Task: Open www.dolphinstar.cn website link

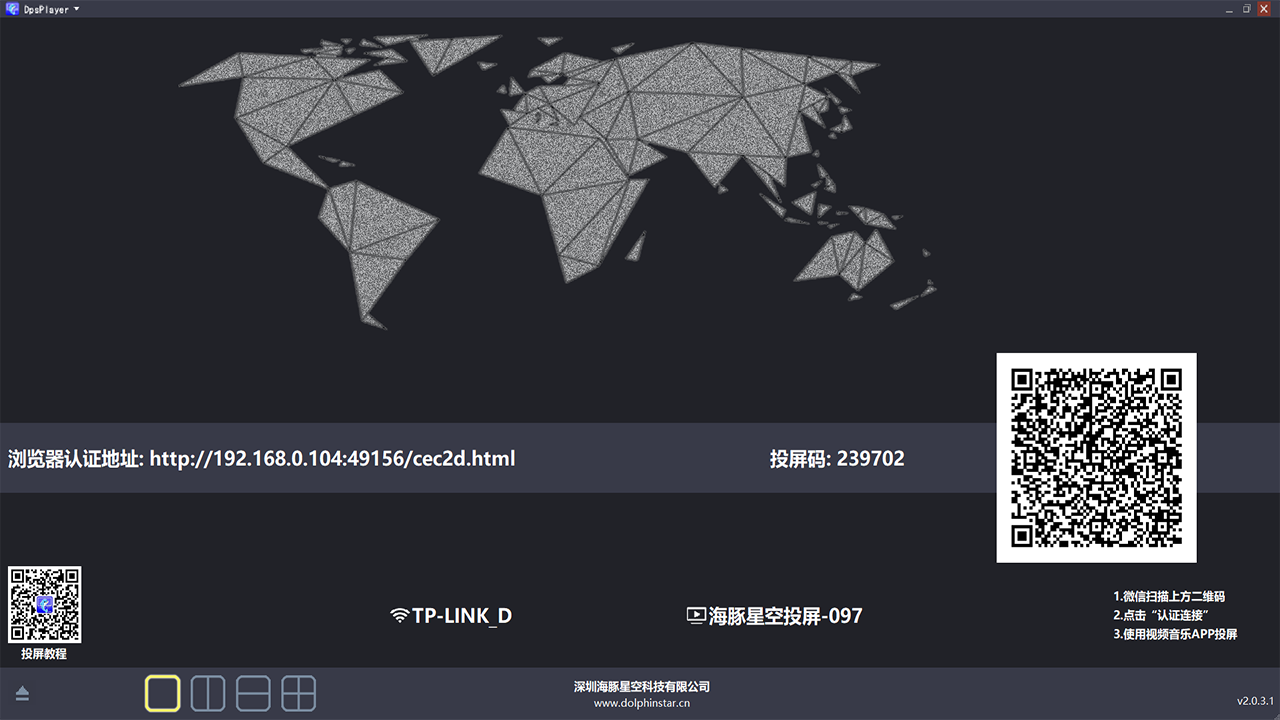Action: click(x=642, y=703)
